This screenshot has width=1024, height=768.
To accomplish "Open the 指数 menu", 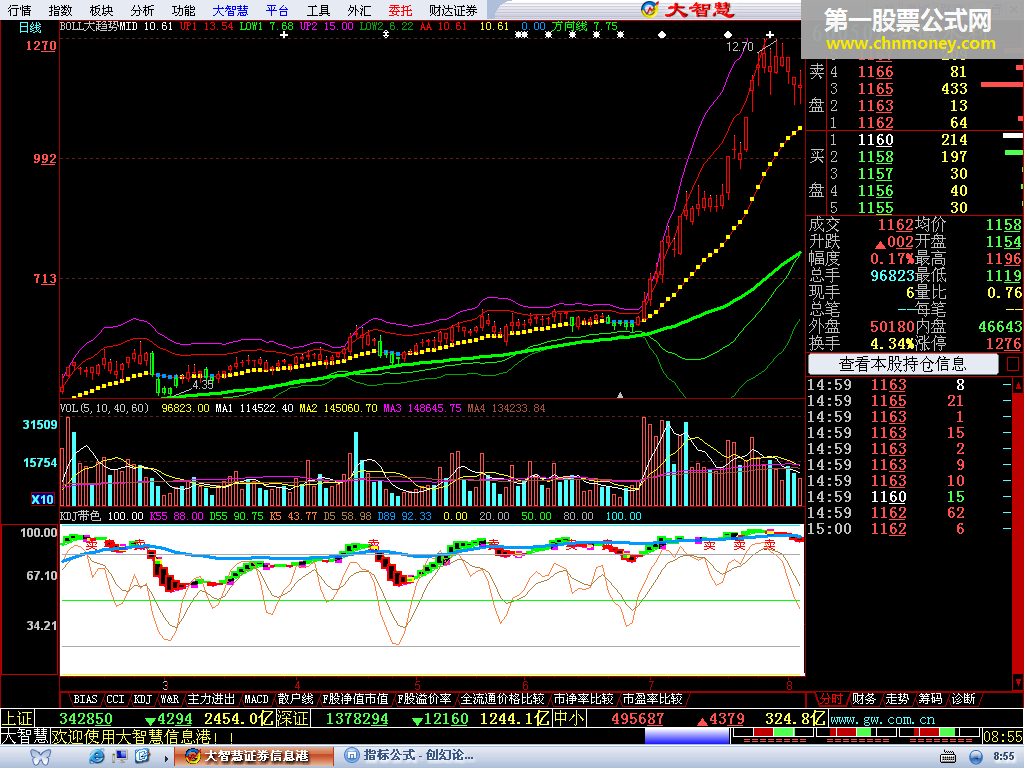I will (60, 10).
